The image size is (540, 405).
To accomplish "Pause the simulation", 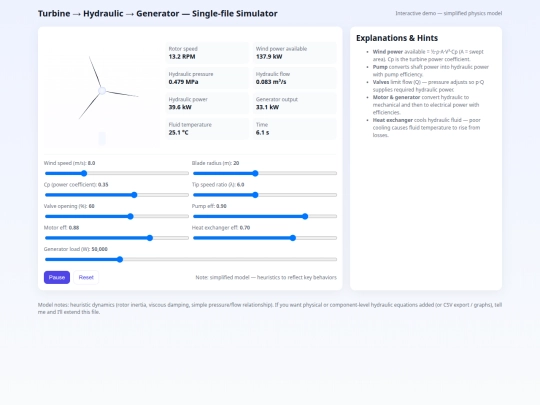I will tap(57, 277).
